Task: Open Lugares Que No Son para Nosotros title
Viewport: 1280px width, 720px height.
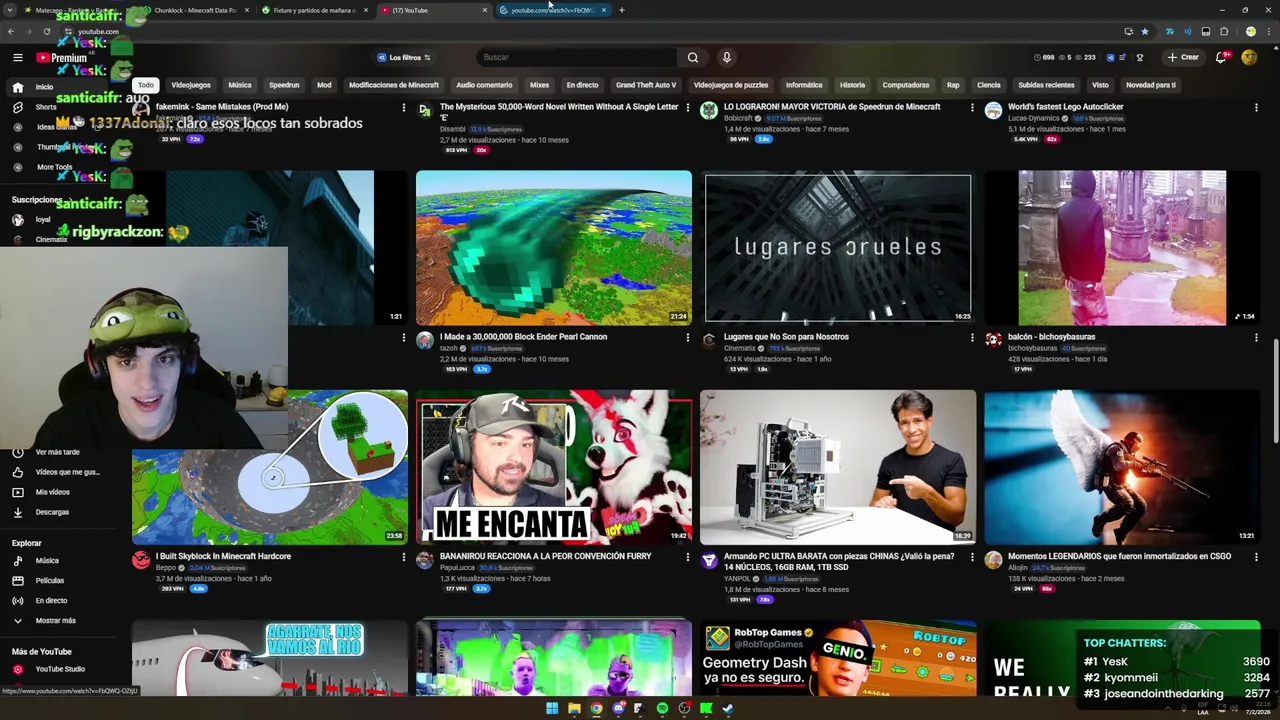Action: [786, 337]
